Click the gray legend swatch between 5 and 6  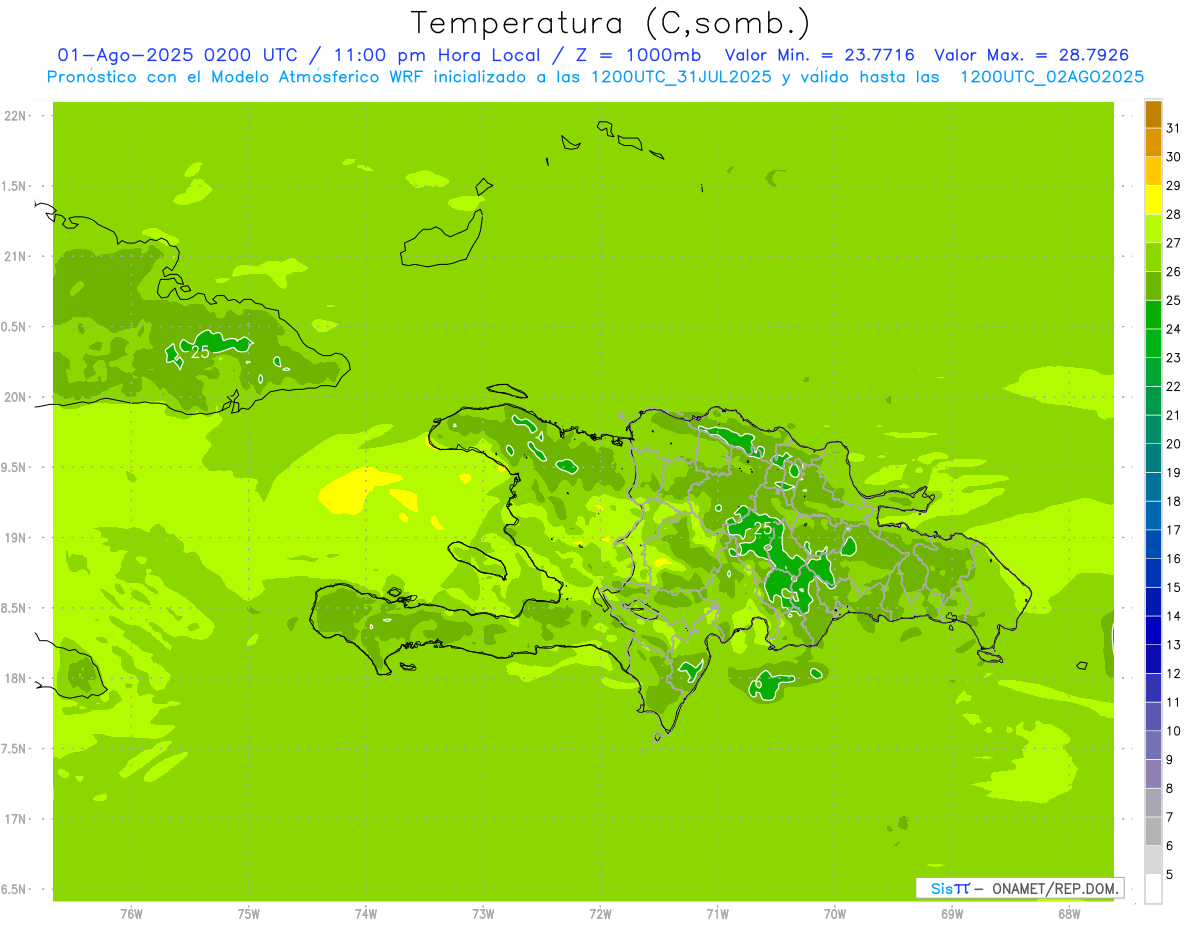click(x=1153, y=860)
